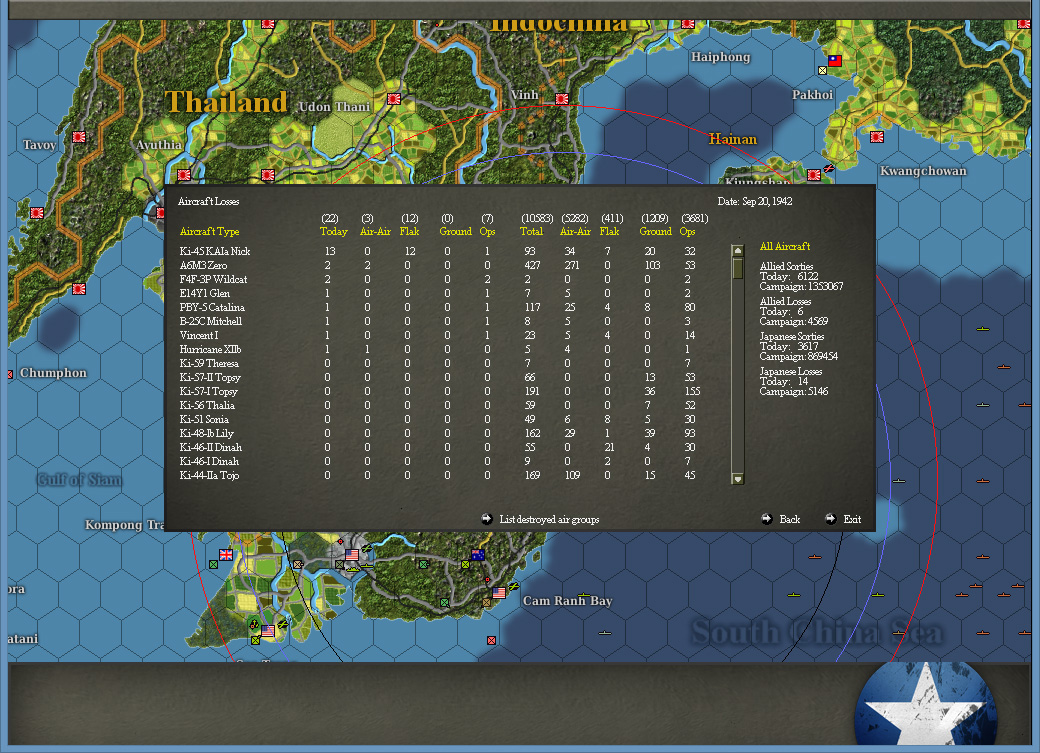Click the British flag base below the dialog
Image resolution: width=1040 pixels, height=753 pixels.
[x=226, y=555]
